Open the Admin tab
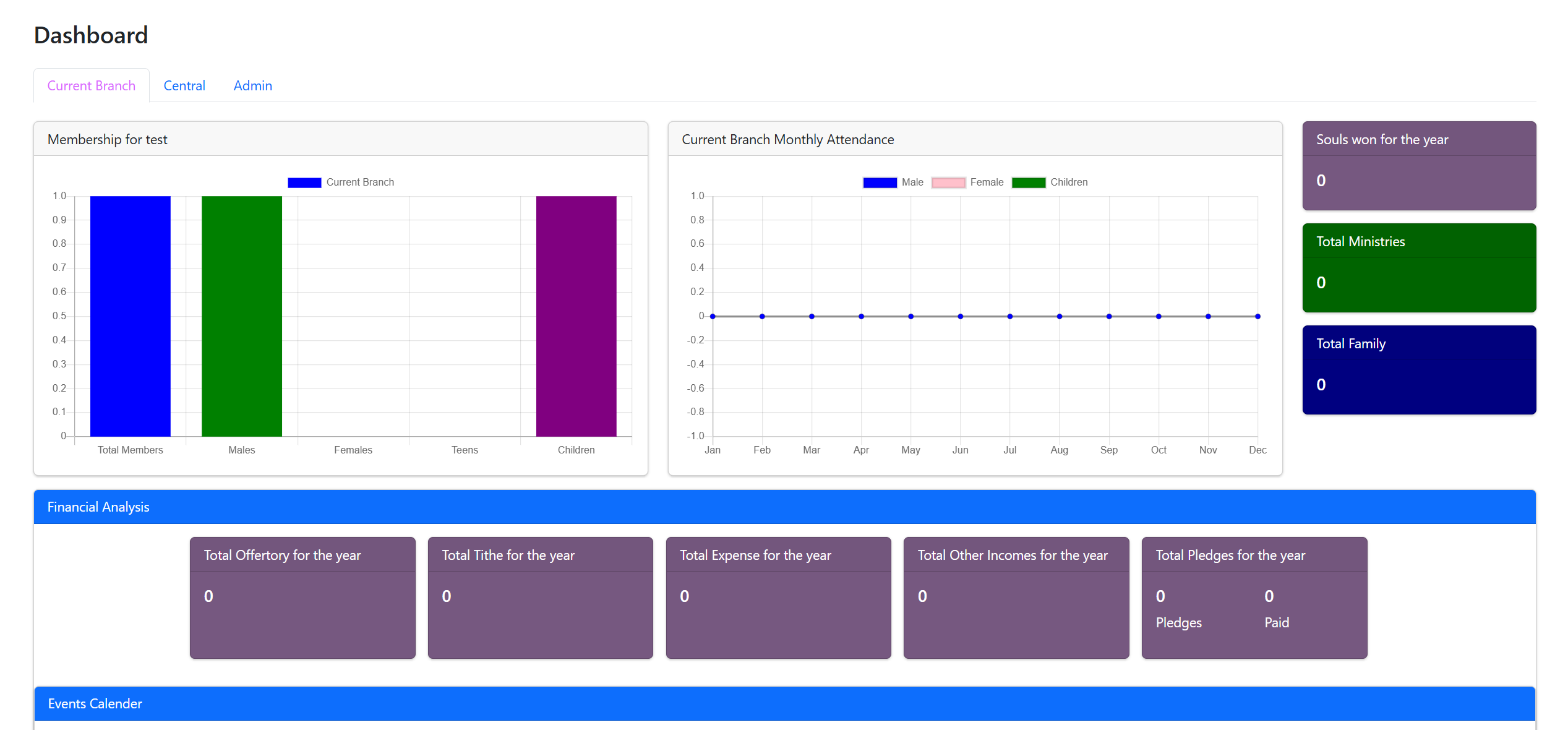1568x730 pixels. [x=252, y=85]
